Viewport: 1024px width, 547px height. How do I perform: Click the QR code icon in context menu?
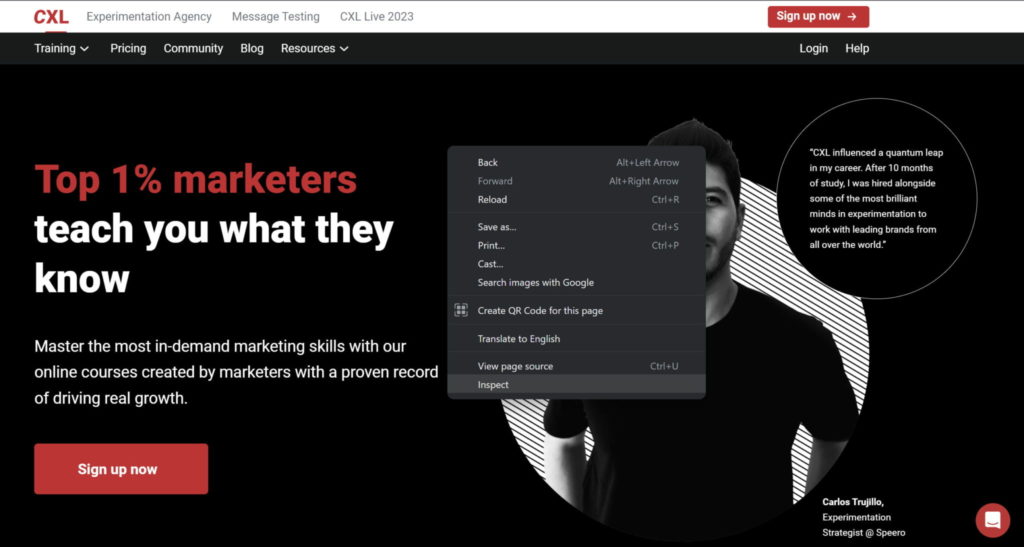[x=461, y=310]
